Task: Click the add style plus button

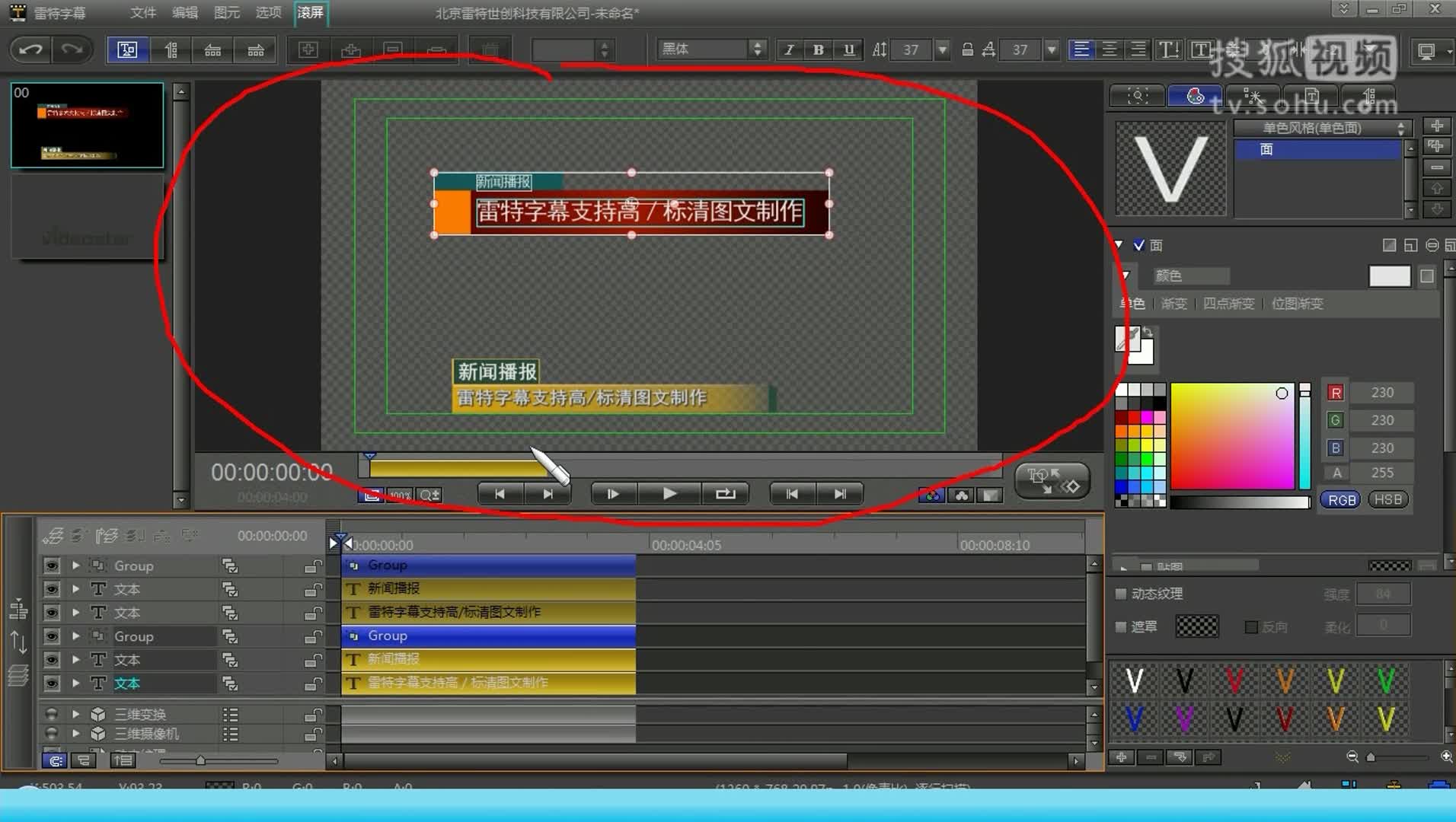Action: (1436, 126)
